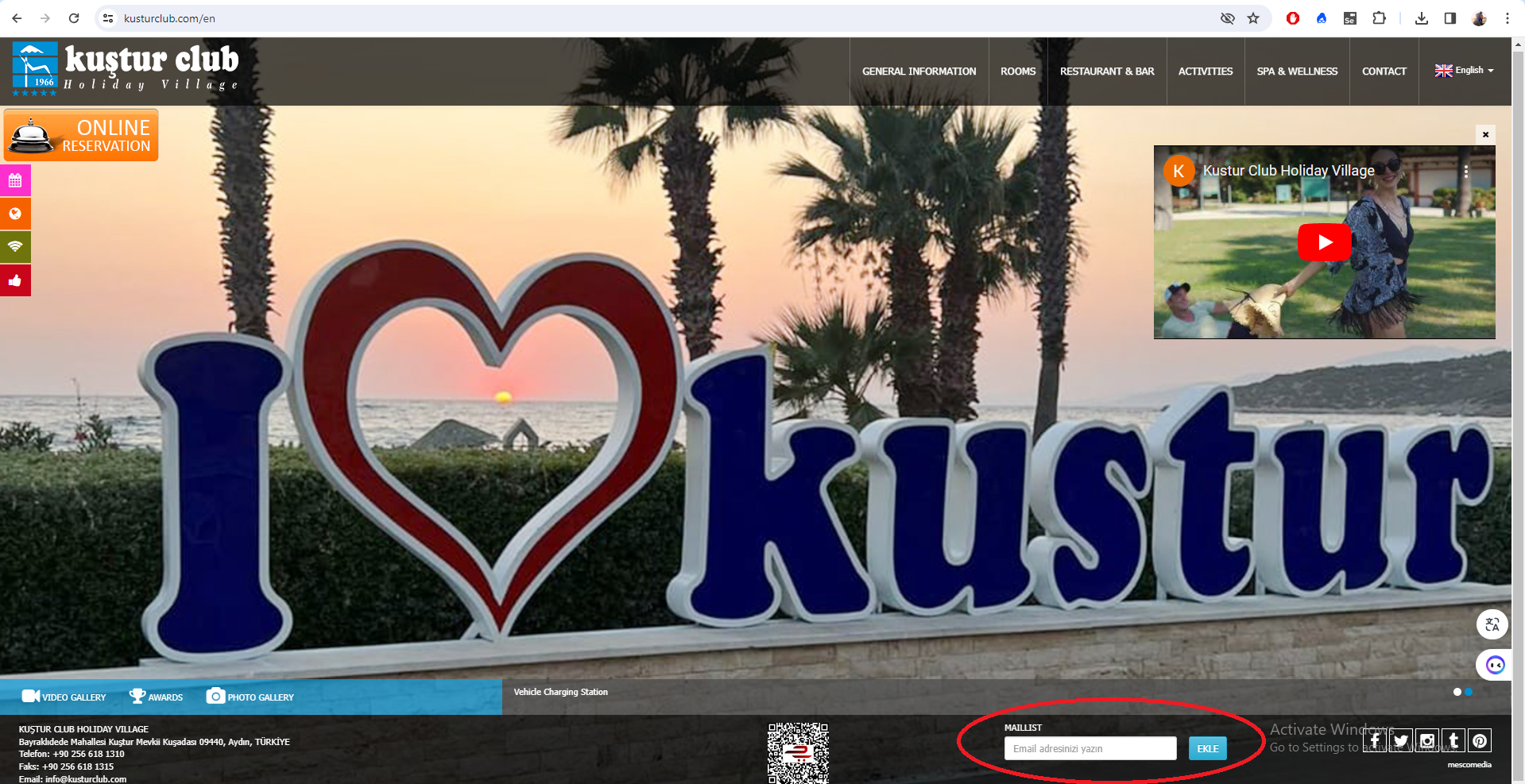Open the Twitter social icon

coord(1401,741)
